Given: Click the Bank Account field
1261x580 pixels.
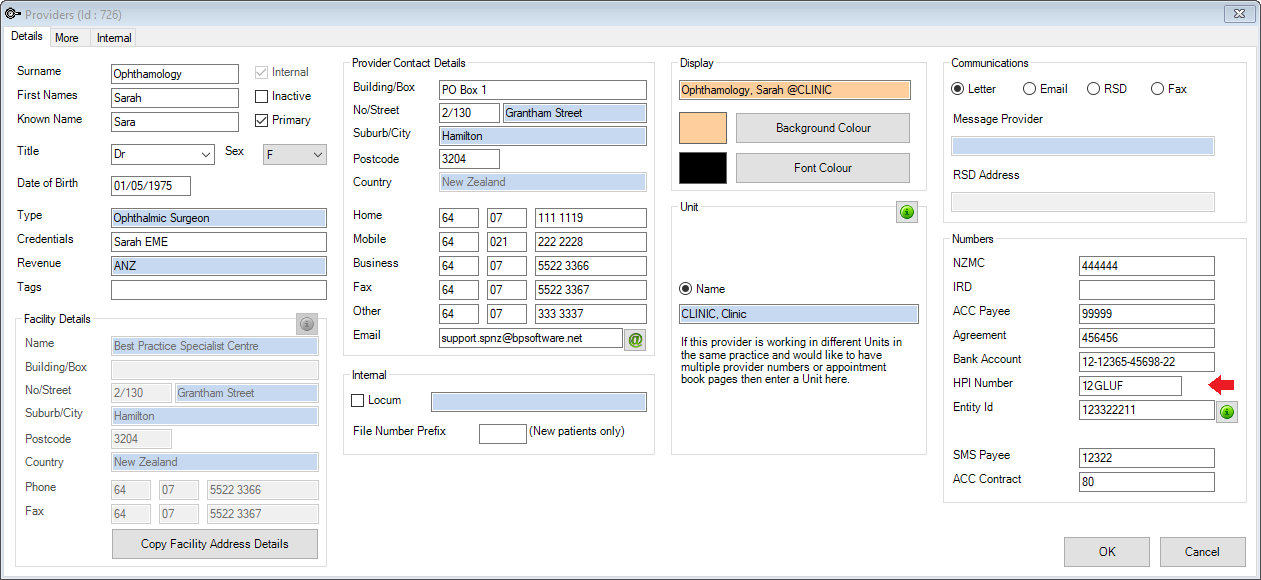Looking at the screenshot, I should (1147, 362).
